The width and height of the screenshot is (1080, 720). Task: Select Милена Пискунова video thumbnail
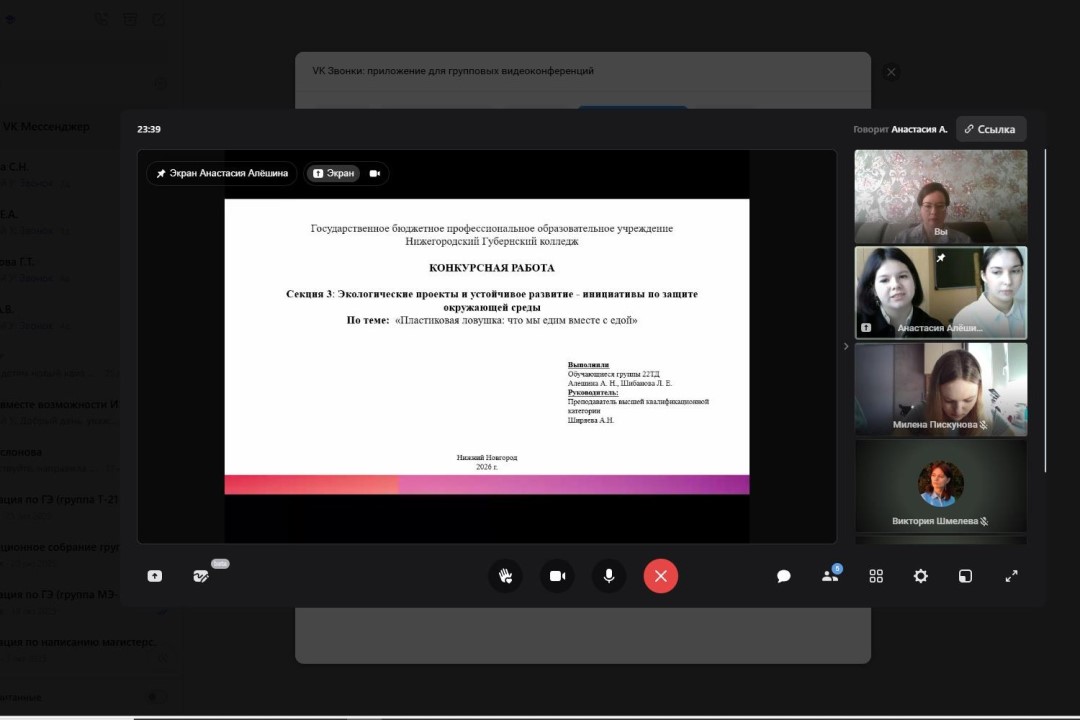[x=940, y=389]
